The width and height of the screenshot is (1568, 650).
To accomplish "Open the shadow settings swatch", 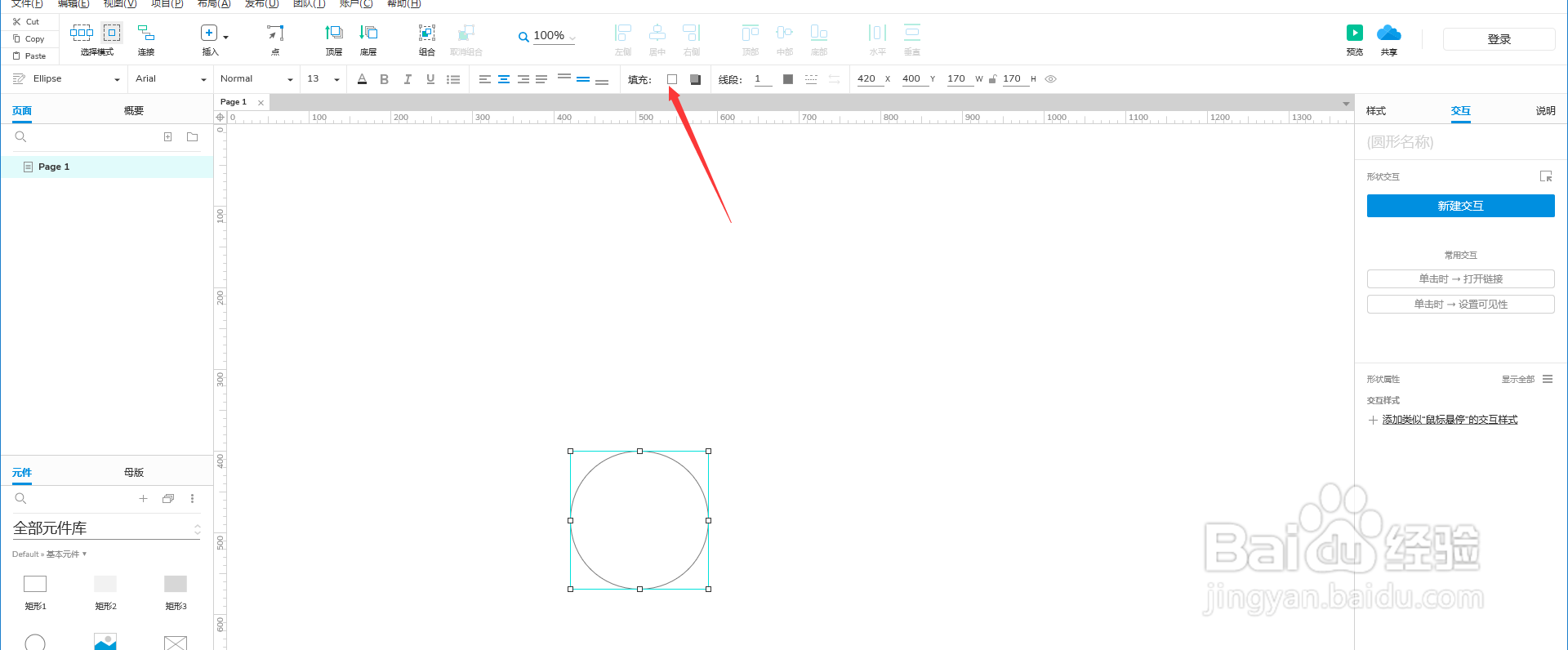I will pyautogui.click(x=696, y=79).
